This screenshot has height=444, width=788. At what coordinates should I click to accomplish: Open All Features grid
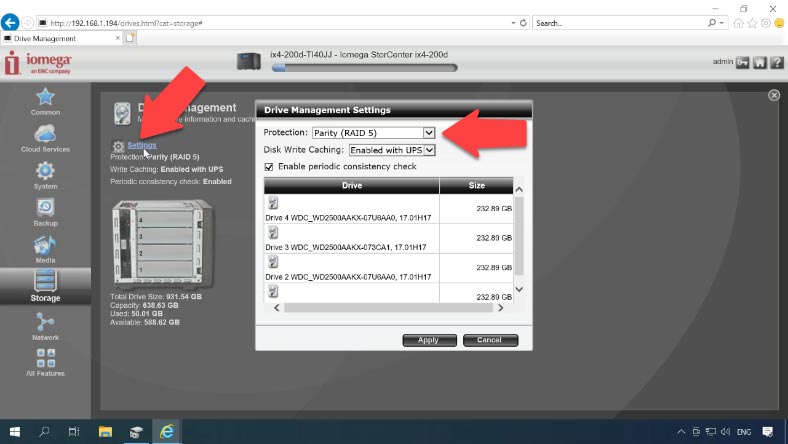click(45, 363)
